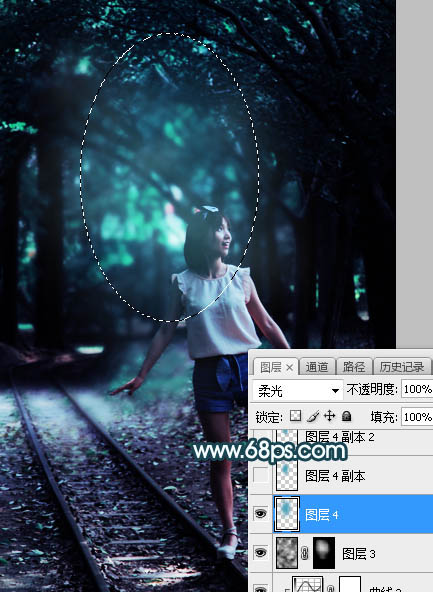Switch to the 路径 tab
Image resolution: width=433 pixels, height=592 pixels.
click(x=354, y=367)
